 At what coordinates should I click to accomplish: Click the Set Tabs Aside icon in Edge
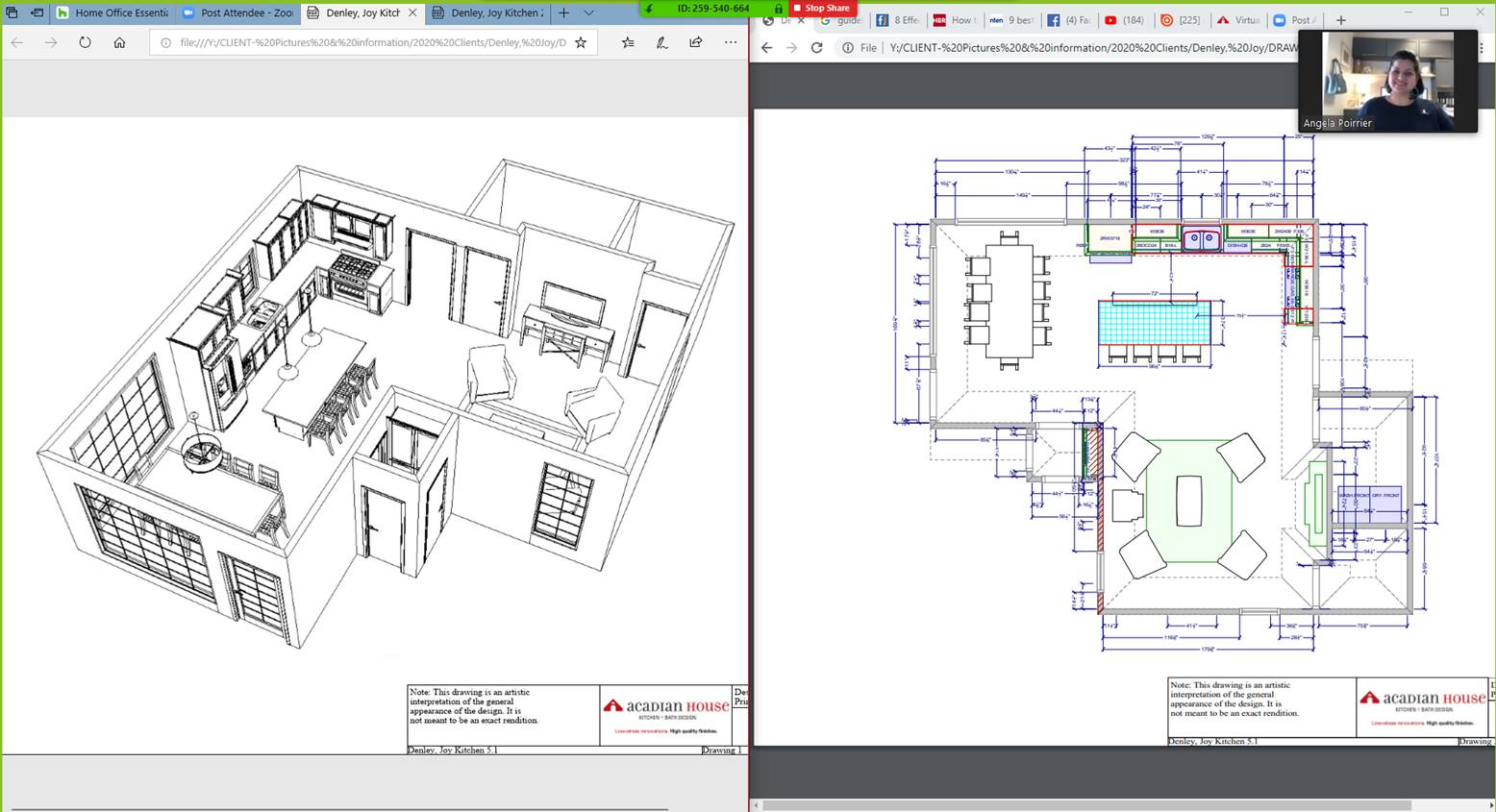(37, 12)
